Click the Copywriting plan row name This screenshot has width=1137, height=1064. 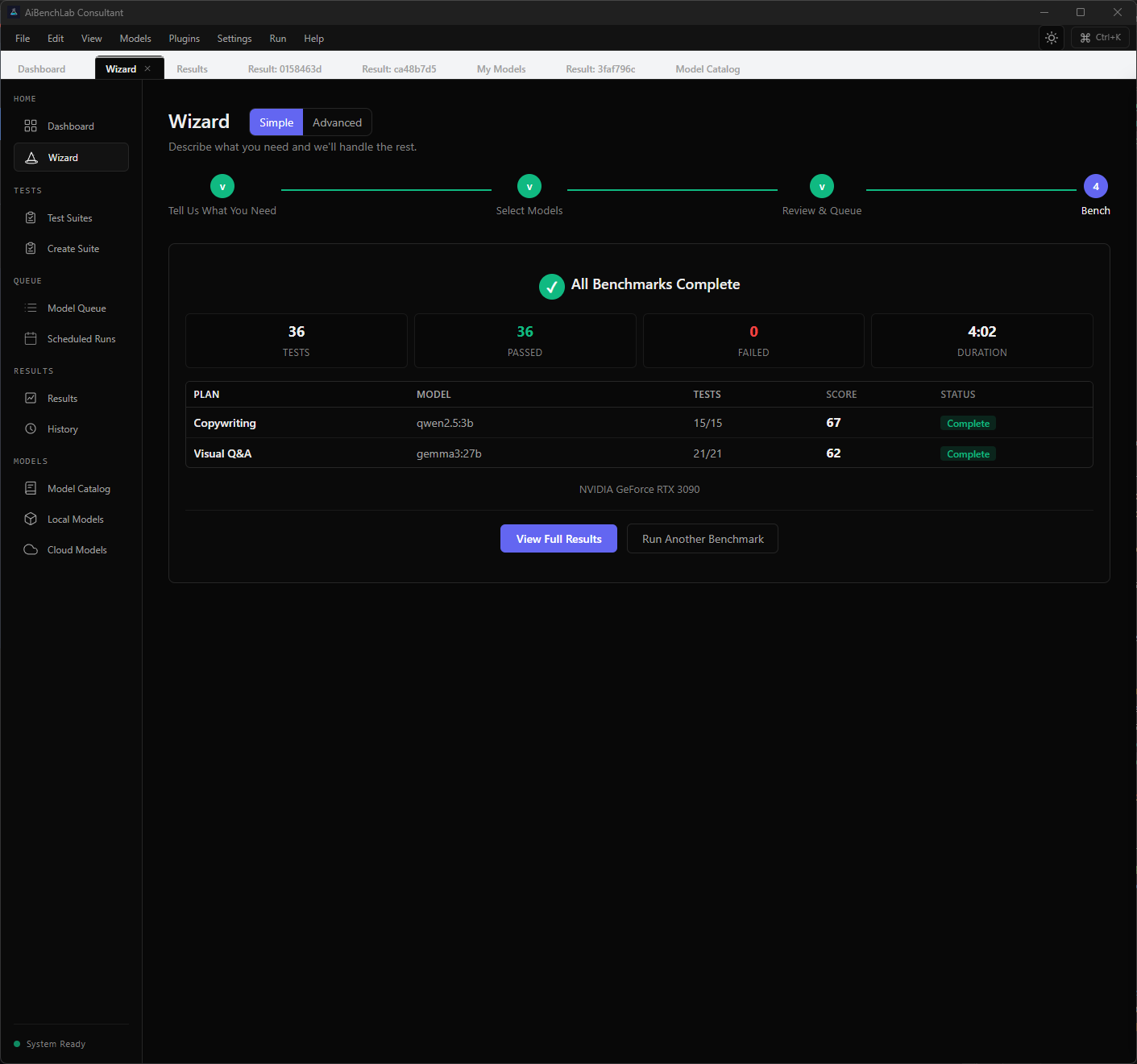pos(225,423)
